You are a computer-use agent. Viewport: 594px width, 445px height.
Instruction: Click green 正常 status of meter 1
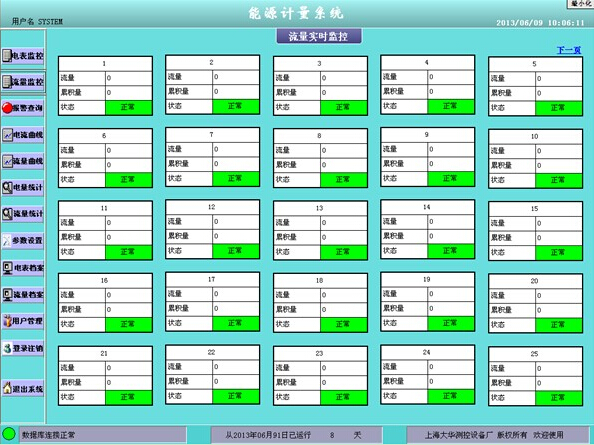point(128,108)
